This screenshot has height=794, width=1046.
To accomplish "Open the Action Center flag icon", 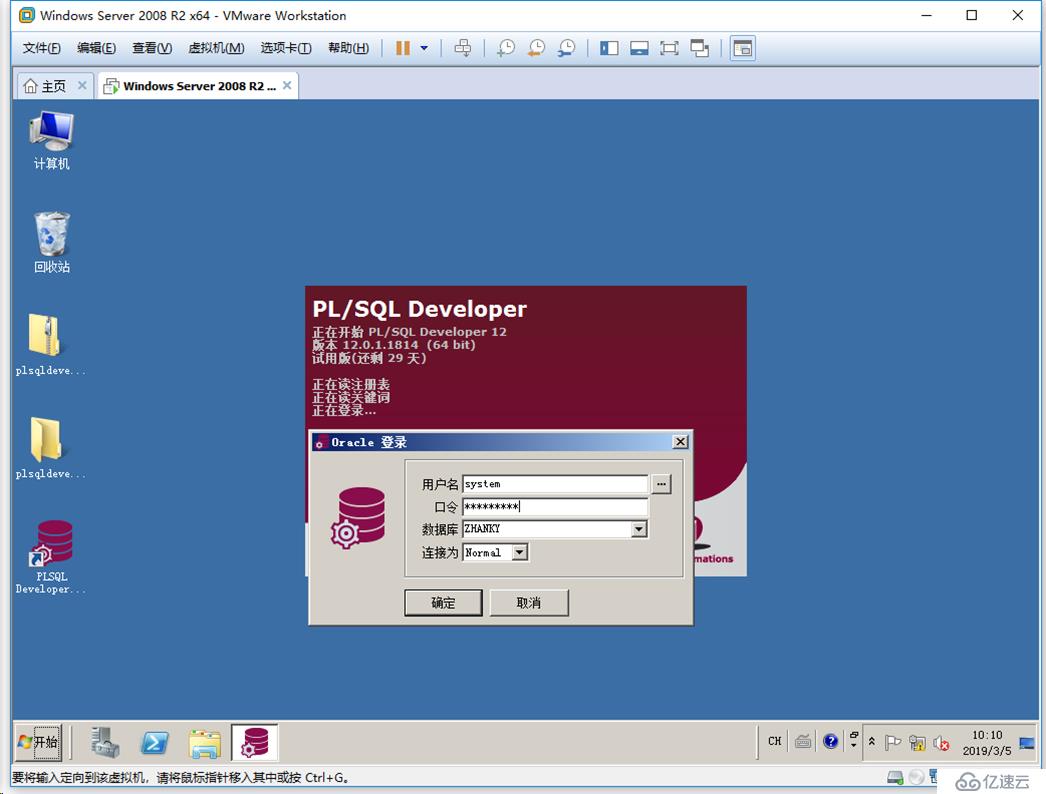I will point(893,742).
